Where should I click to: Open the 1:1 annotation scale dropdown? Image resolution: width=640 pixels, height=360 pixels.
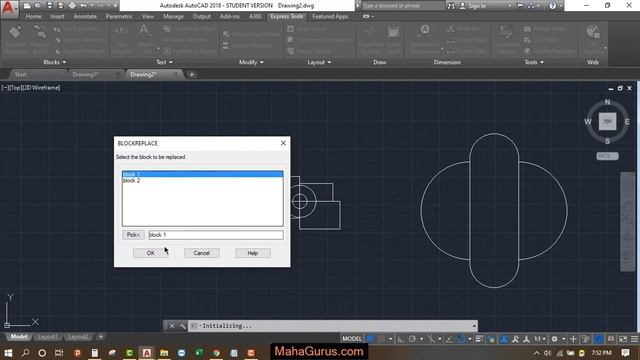click(540, 339)
